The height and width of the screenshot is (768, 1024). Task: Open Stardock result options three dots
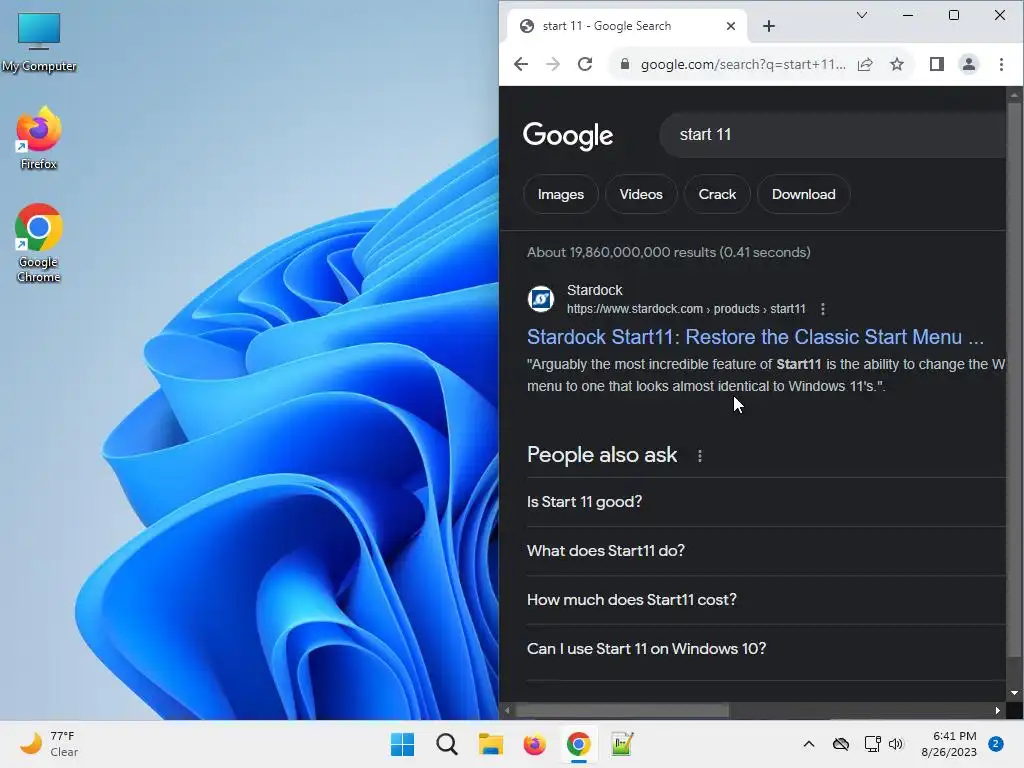coord(823,309)
